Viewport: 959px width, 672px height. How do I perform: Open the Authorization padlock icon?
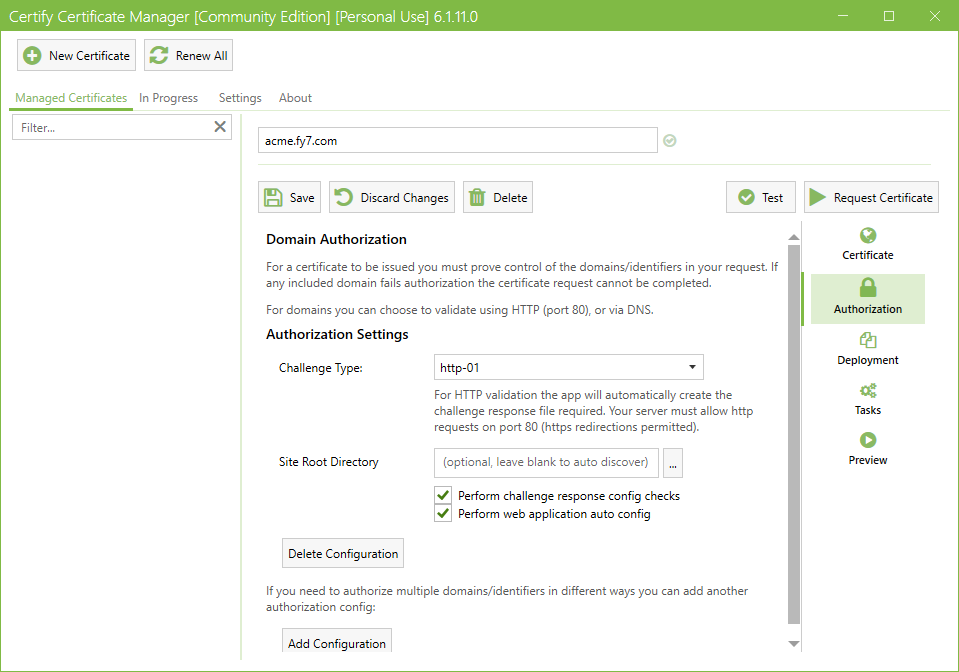point(868,287)
